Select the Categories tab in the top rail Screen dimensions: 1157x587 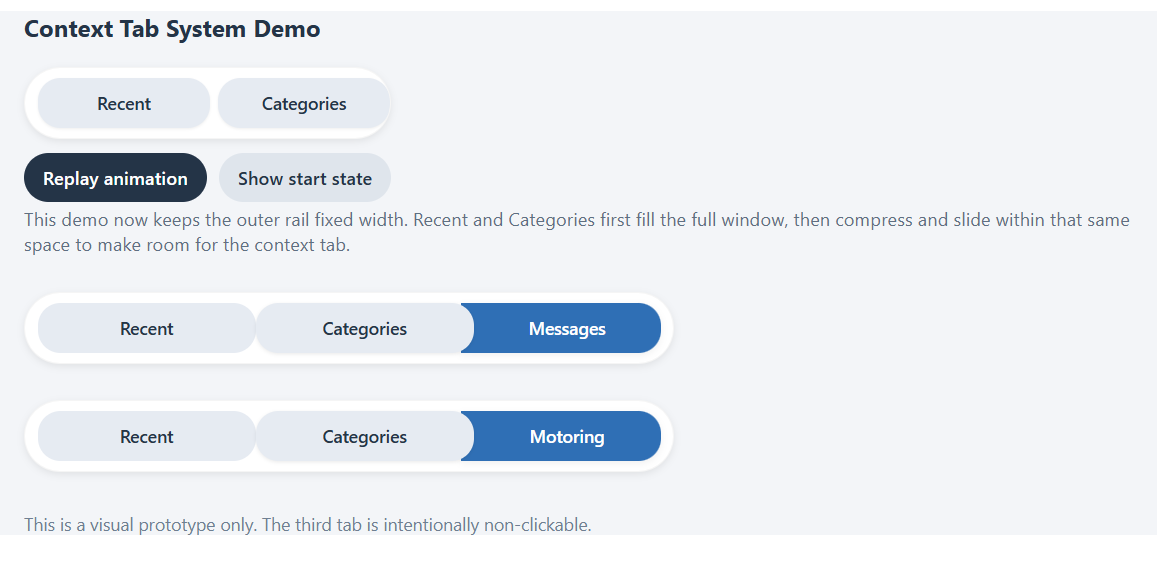point(303,104)
